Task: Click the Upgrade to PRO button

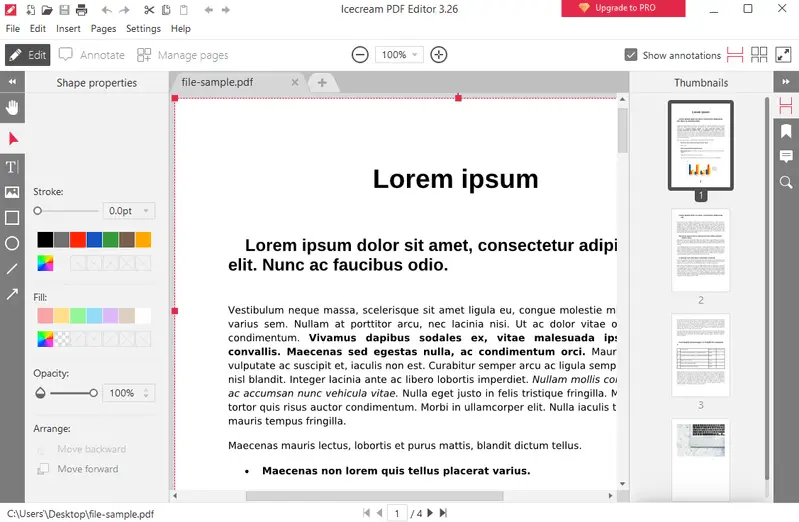Action: pos(623,8)
